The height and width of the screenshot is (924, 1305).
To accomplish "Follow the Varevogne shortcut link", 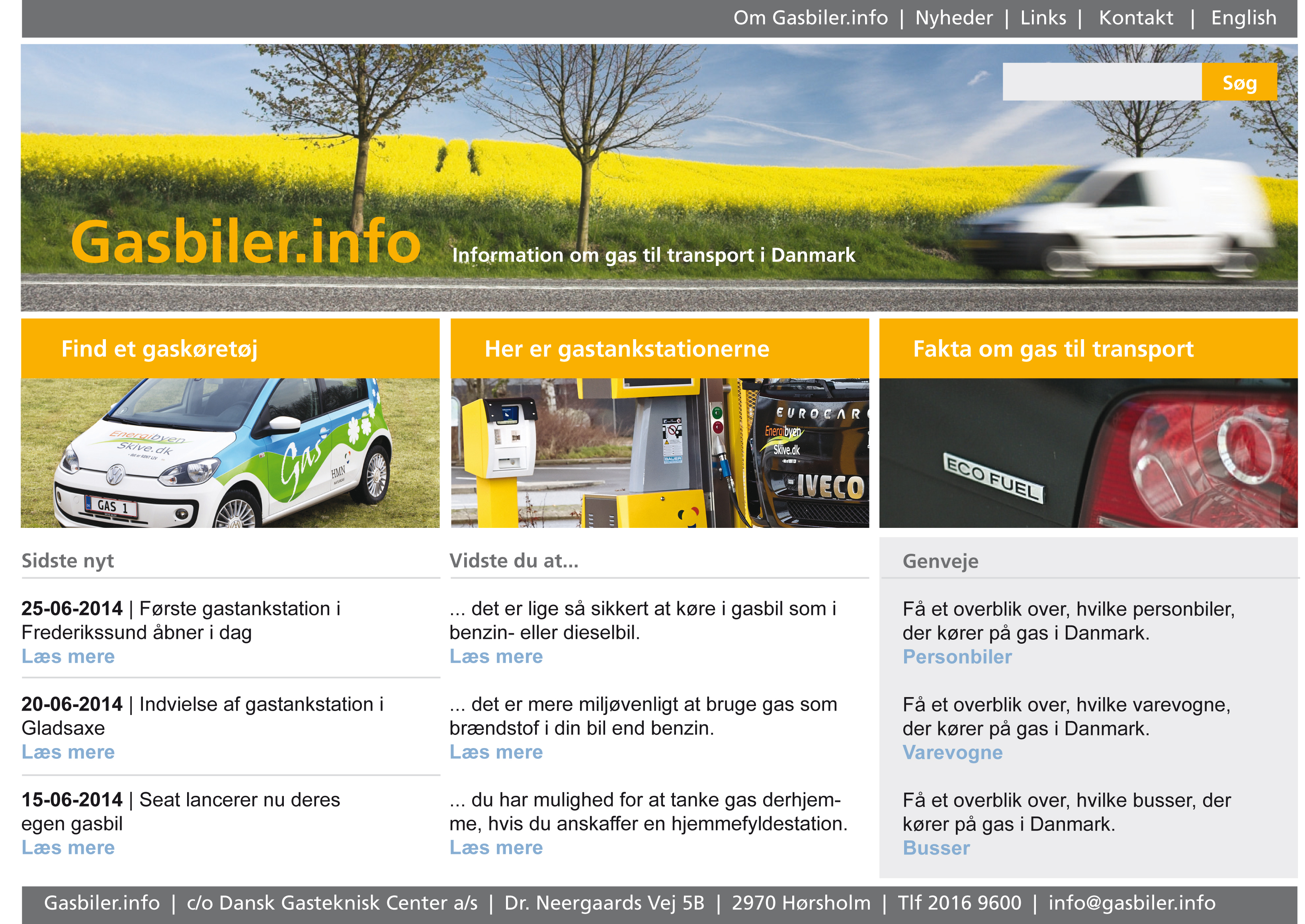I will (x=952, y=752).
